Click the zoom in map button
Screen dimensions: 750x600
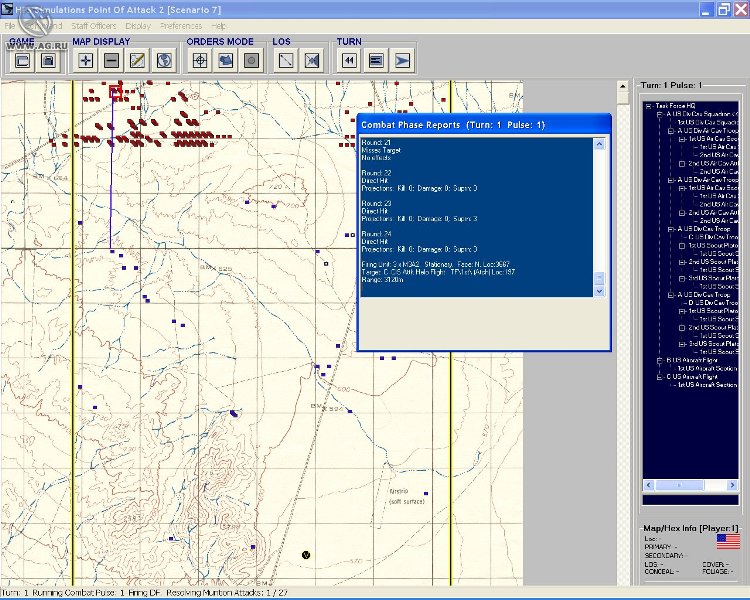coord(86,60)
